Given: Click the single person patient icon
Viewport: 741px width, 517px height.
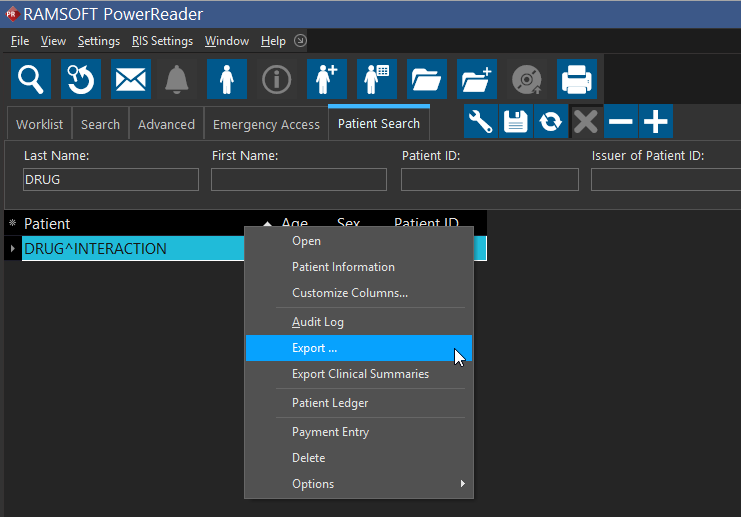Looking at the screenshot, I should point(227,79).
